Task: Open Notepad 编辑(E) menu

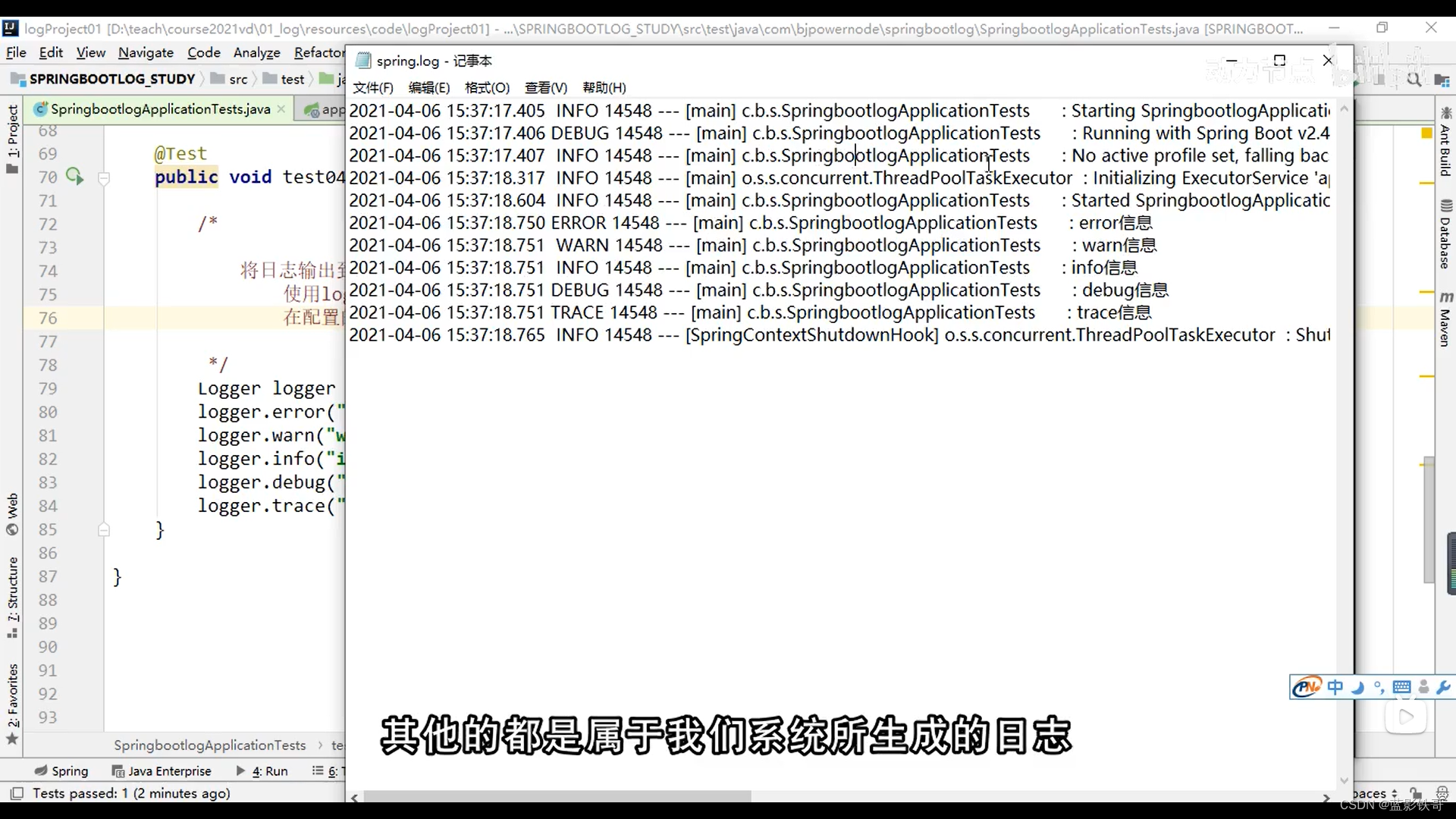Action: (429, 88)
